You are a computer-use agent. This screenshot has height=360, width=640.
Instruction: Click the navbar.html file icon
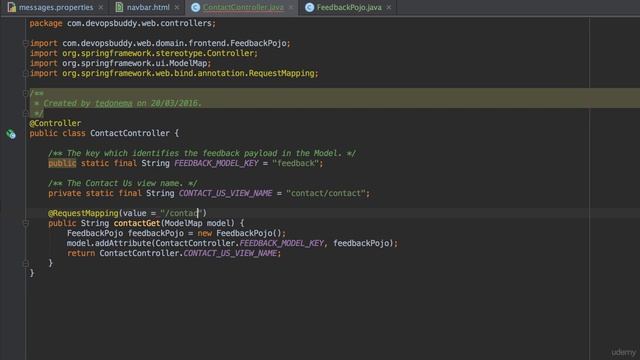[119, 7]
